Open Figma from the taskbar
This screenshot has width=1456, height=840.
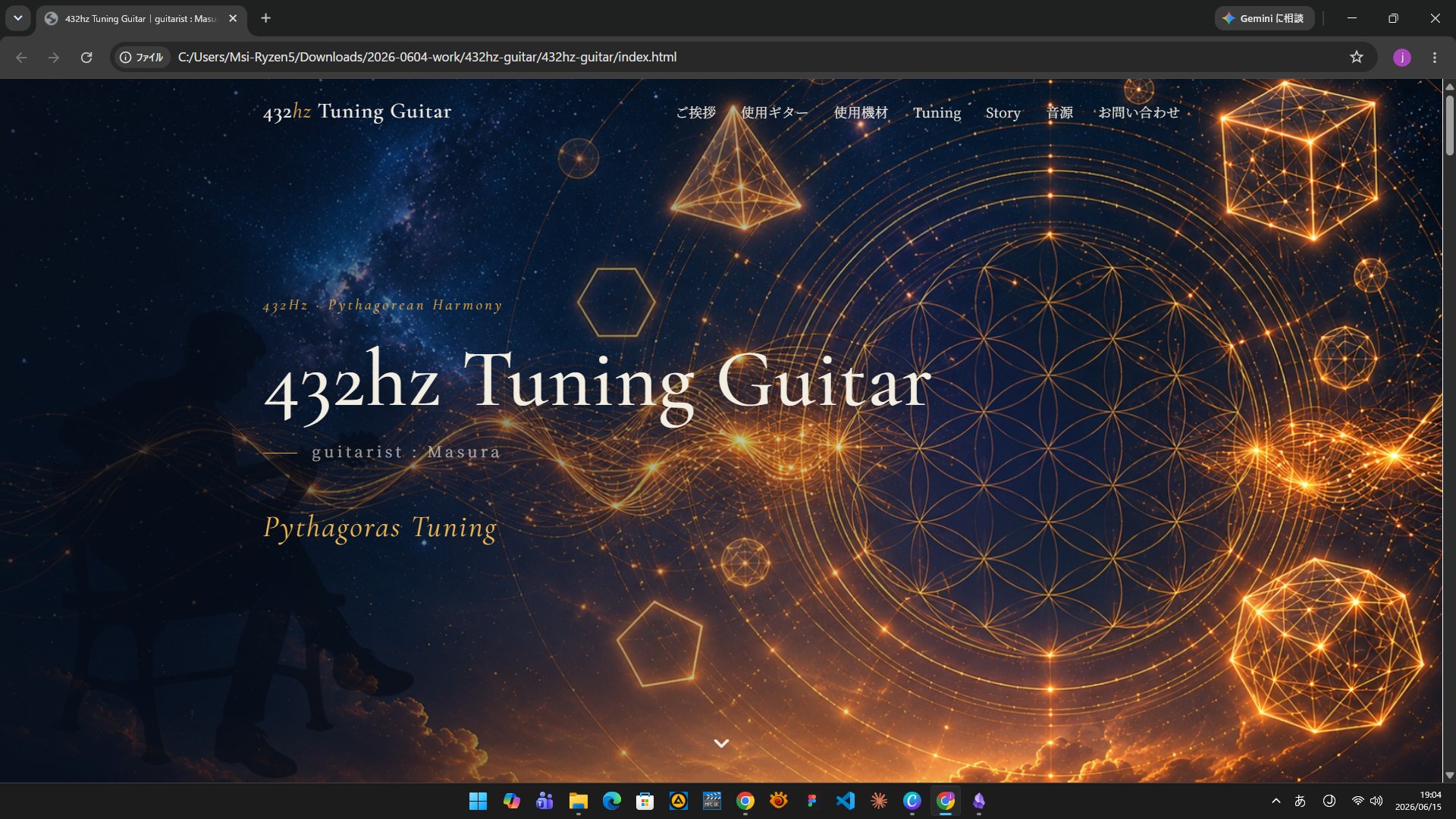812,801
